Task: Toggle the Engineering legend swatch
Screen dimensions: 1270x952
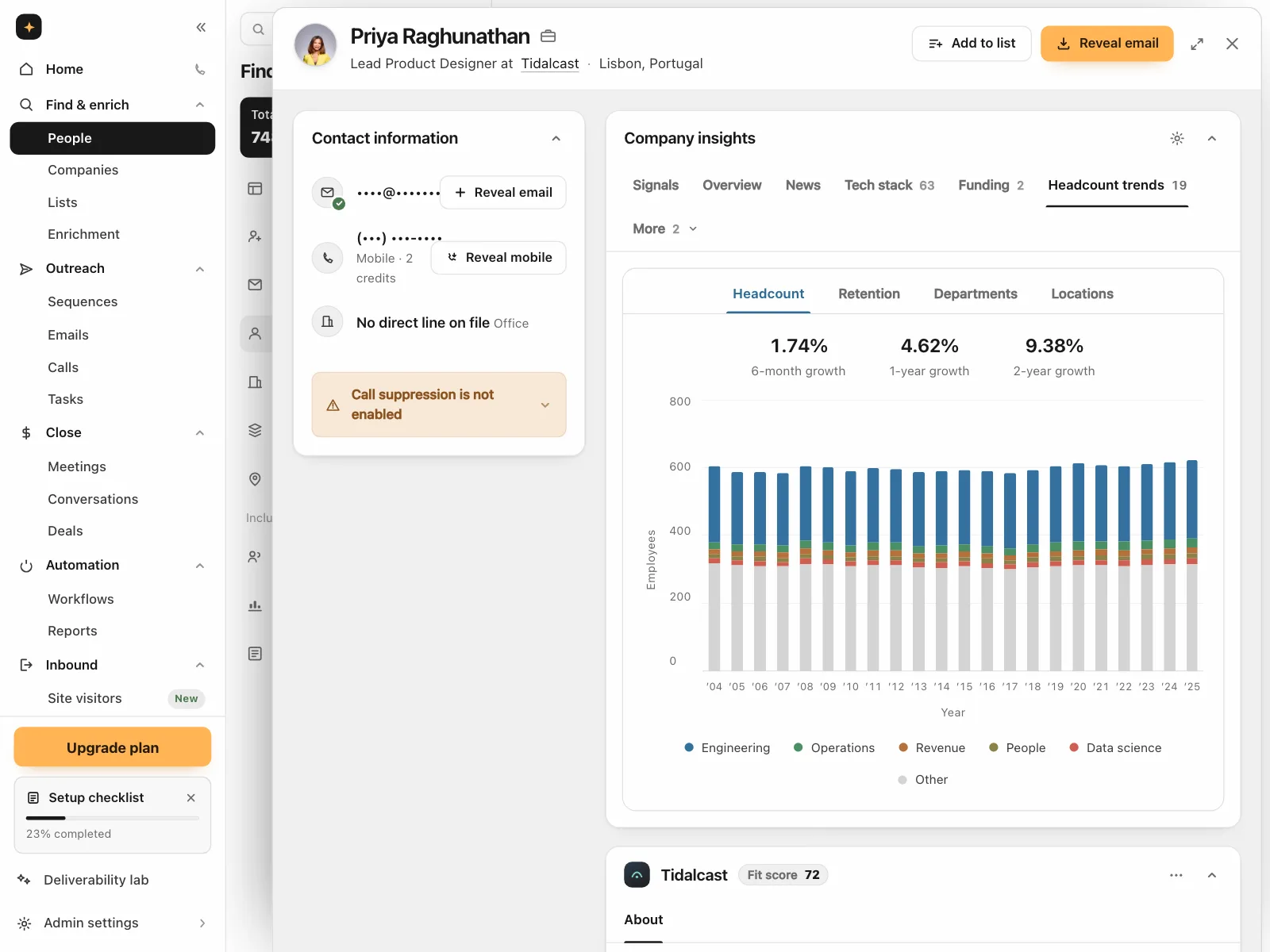Action: click(x=689, y=747)
